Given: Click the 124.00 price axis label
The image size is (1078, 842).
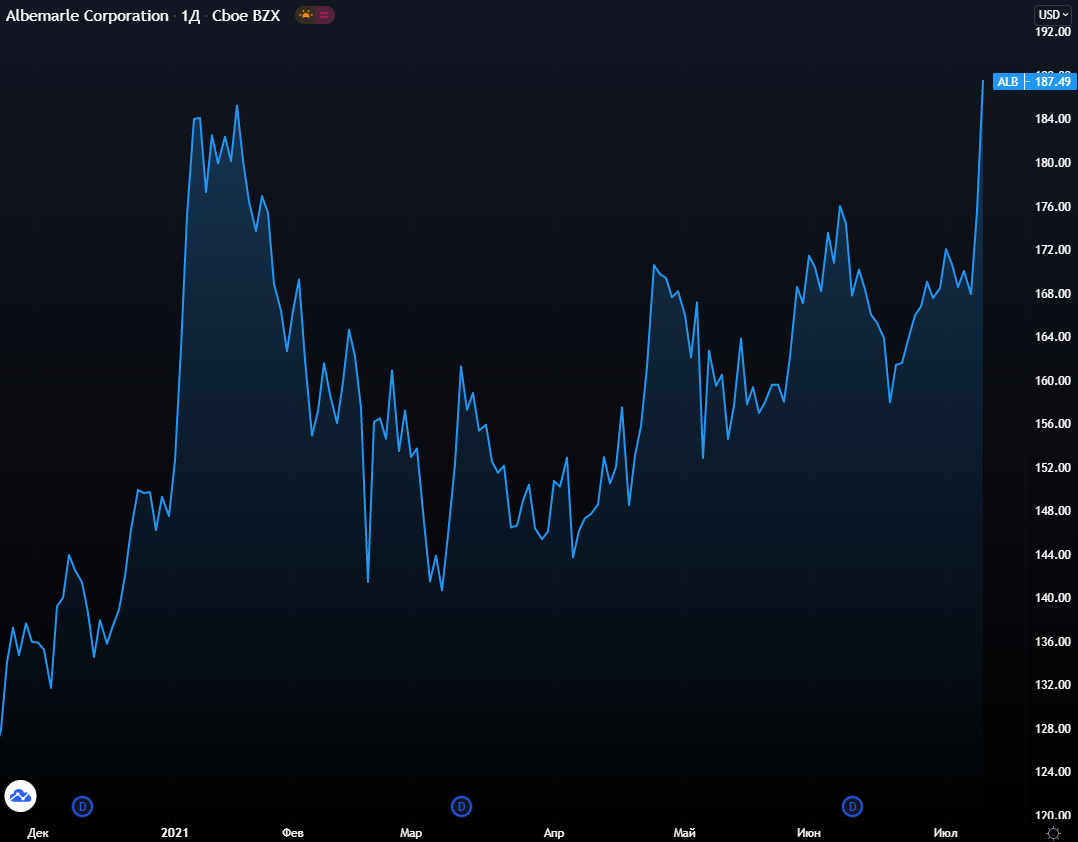Looking at the screenshot, I should pos(1053,772).
